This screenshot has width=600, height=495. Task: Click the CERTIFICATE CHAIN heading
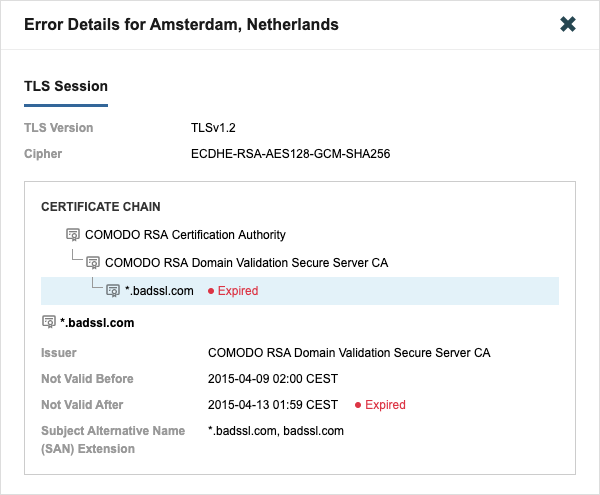101,207
